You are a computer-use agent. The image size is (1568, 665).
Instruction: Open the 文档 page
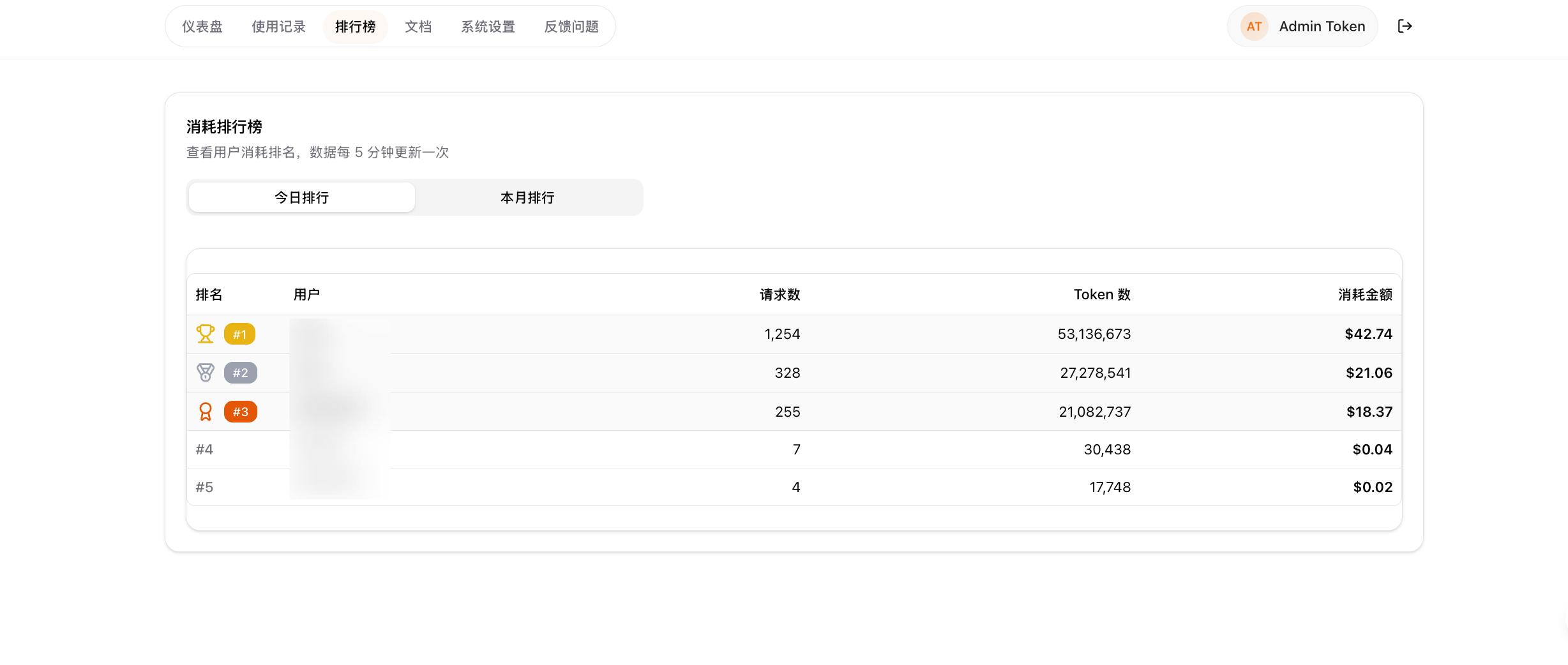tap(418, 26)
